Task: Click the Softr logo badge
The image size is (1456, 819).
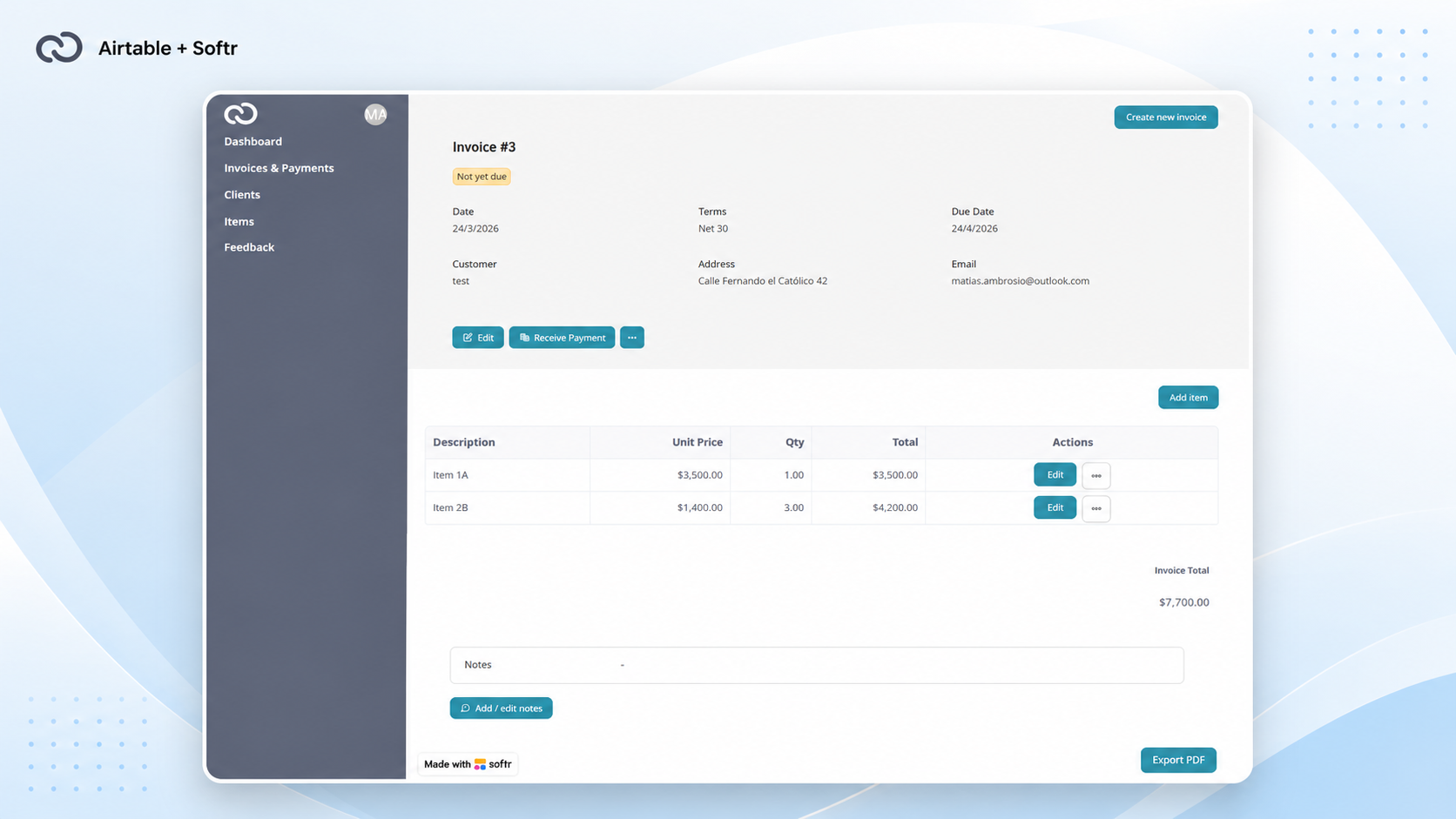Action: 468,764
